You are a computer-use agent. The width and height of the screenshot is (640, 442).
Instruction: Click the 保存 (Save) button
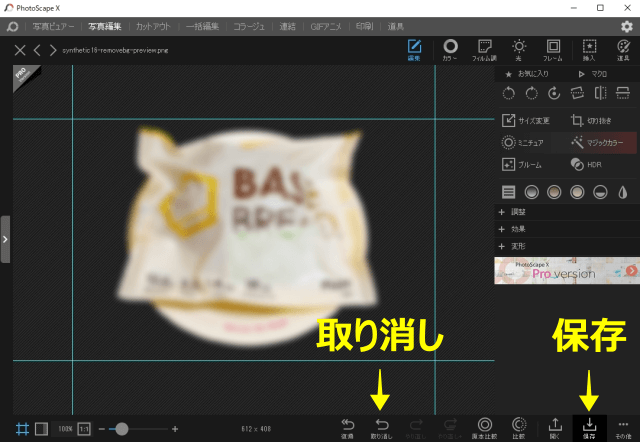coord(589,429)
